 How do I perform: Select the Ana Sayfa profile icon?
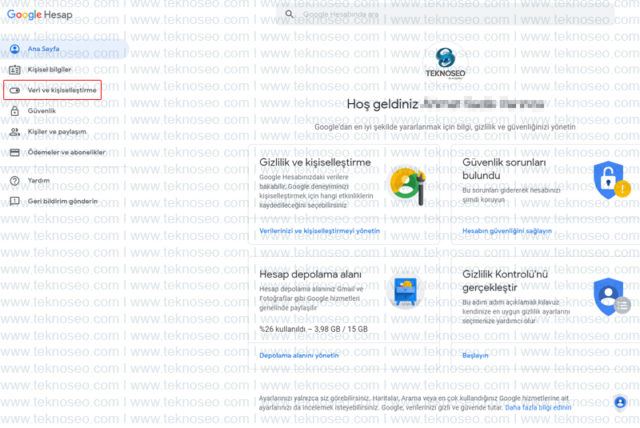(15, 49)
